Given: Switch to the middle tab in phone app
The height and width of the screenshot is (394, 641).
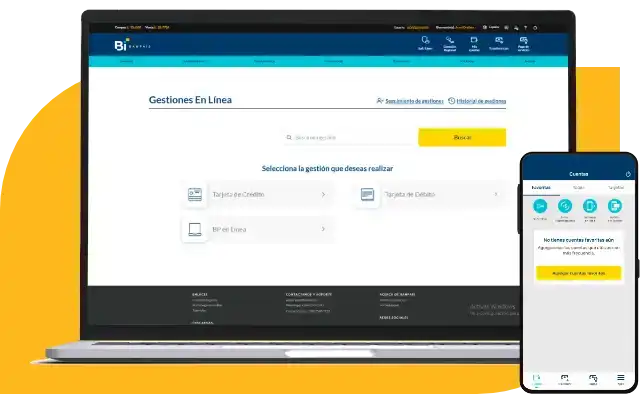Looking at the screenshot, I should pos(578,188).
